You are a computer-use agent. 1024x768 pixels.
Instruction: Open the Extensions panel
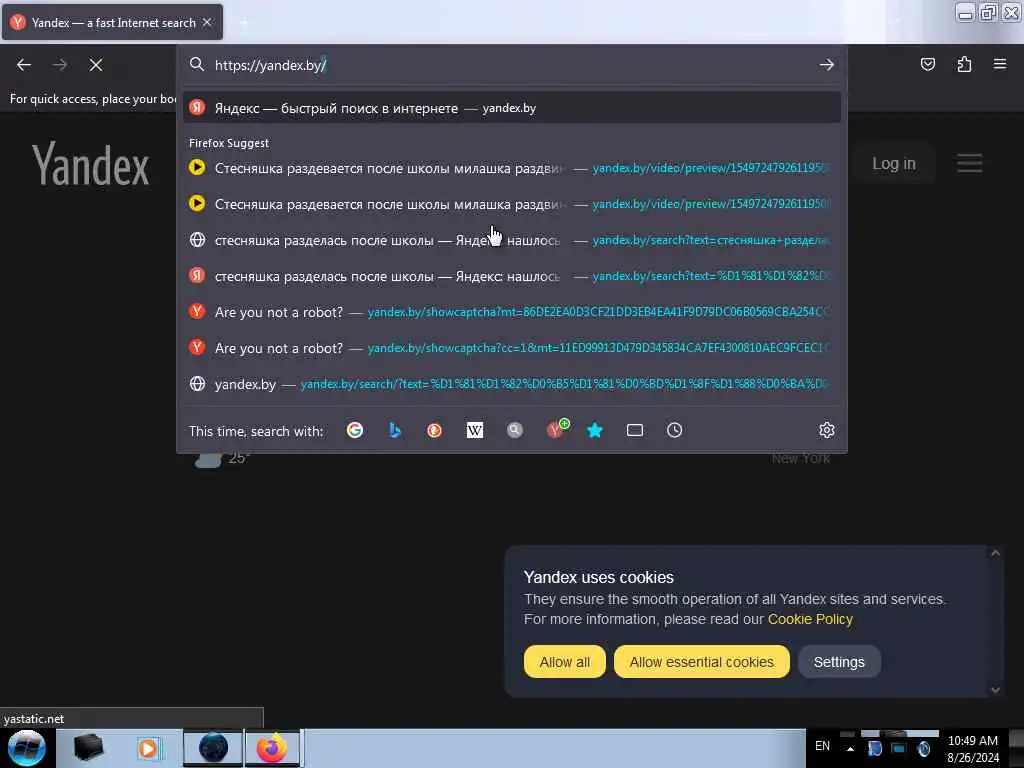(x=964, y=64)
